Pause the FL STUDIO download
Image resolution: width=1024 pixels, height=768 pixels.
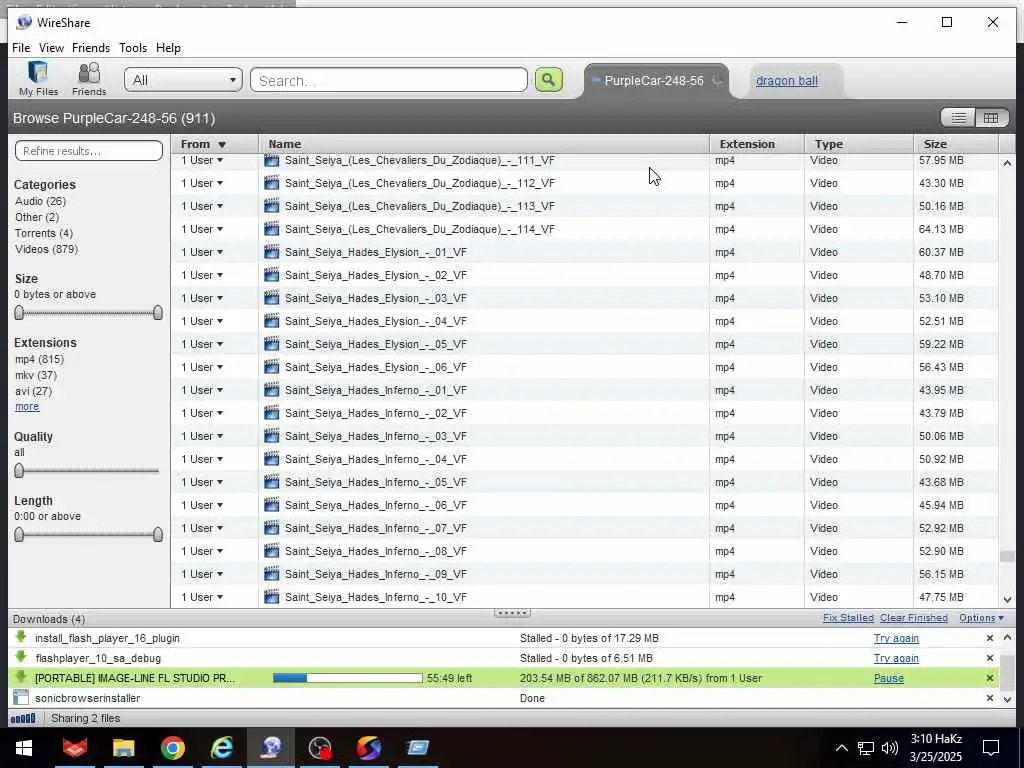coord(888,679)
